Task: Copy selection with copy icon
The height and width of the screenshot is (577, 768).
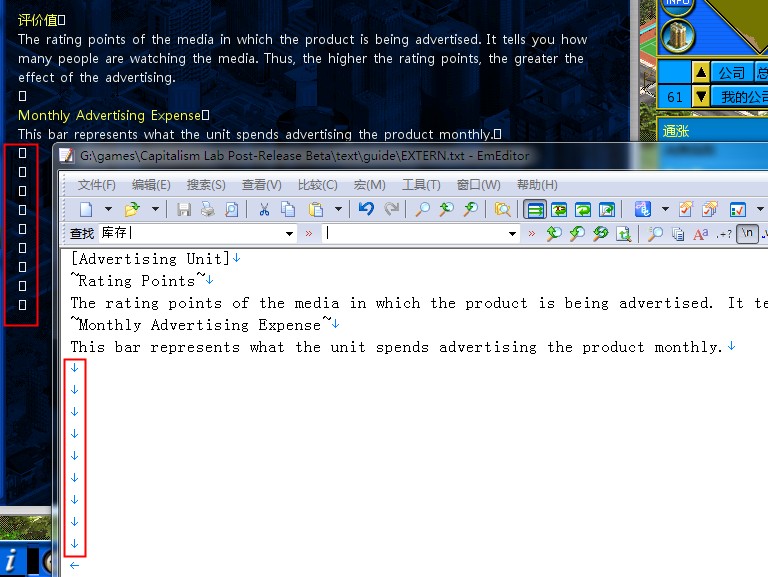Action: point(288,210)
